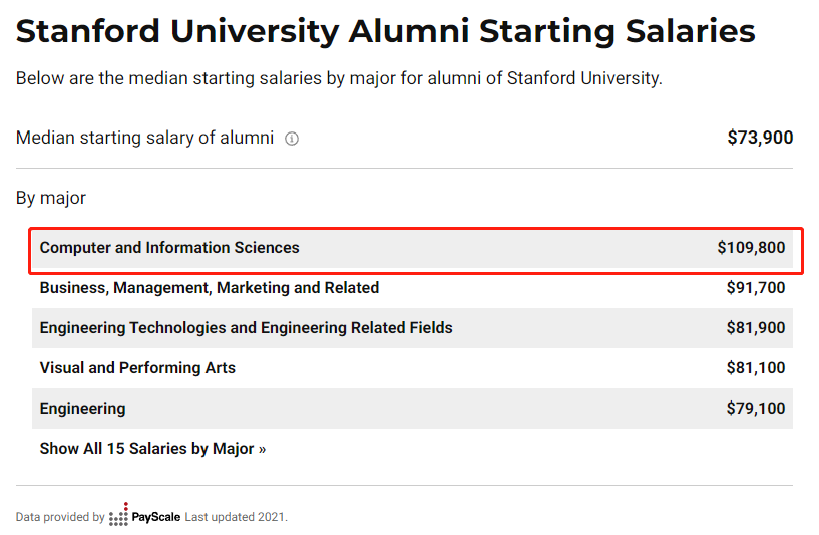Click the info icon beside median starting salary

[x=292, y=138]
